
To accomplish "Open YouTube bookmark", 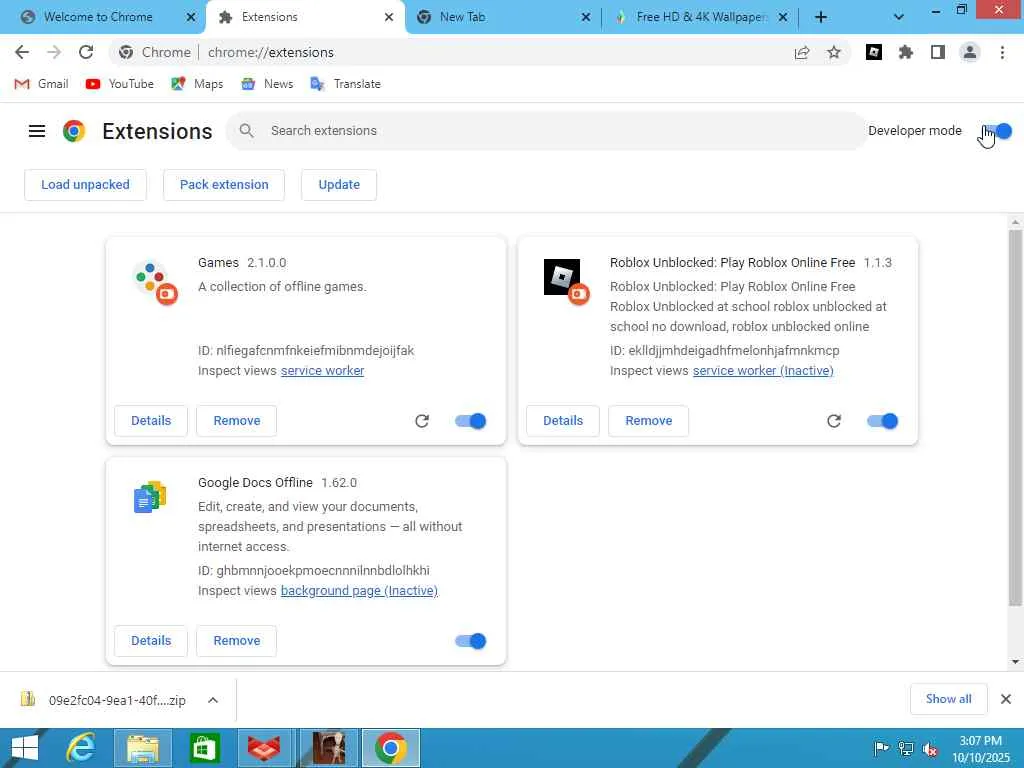I will [x=120, y=84].
